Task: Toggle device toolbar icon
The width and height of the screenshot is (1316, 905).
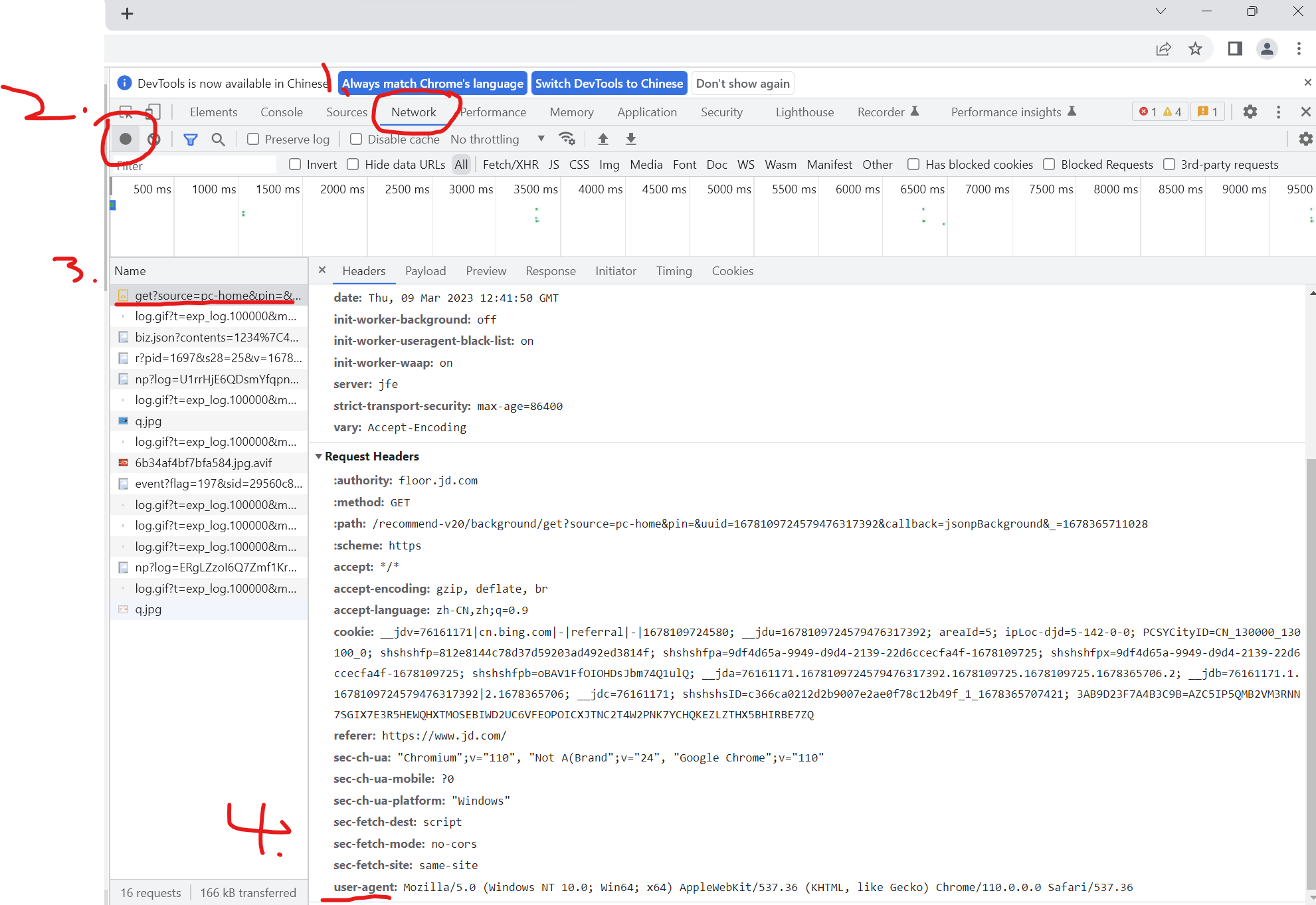Action: (x=153, y=112)
